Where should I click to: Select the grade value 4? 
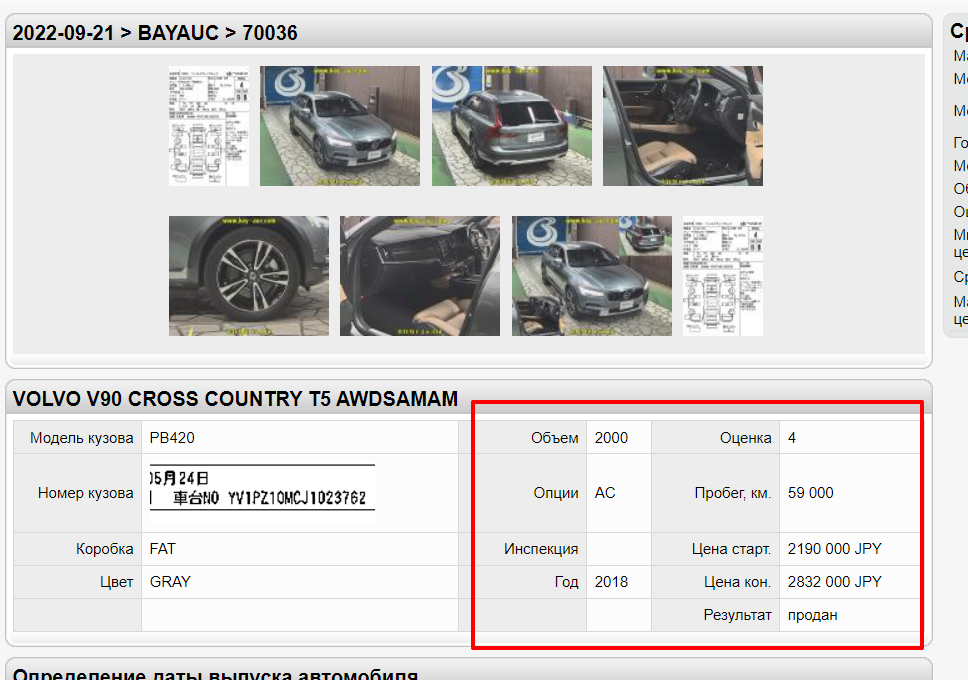tap(792, 438)
